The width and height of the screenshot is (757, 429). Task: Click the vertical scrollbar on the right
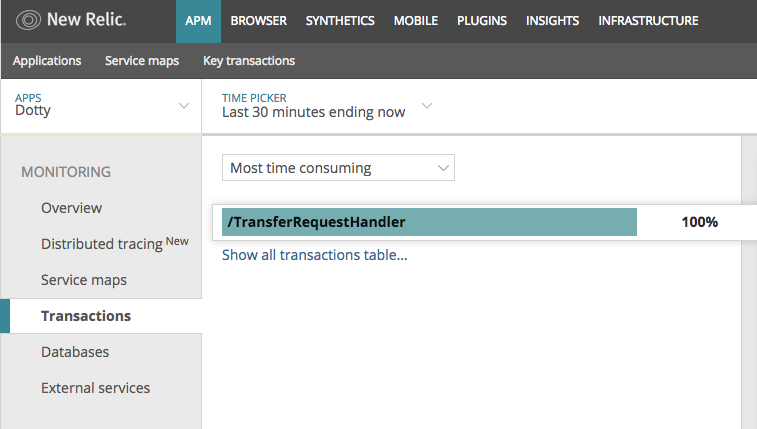pos(749,282)
